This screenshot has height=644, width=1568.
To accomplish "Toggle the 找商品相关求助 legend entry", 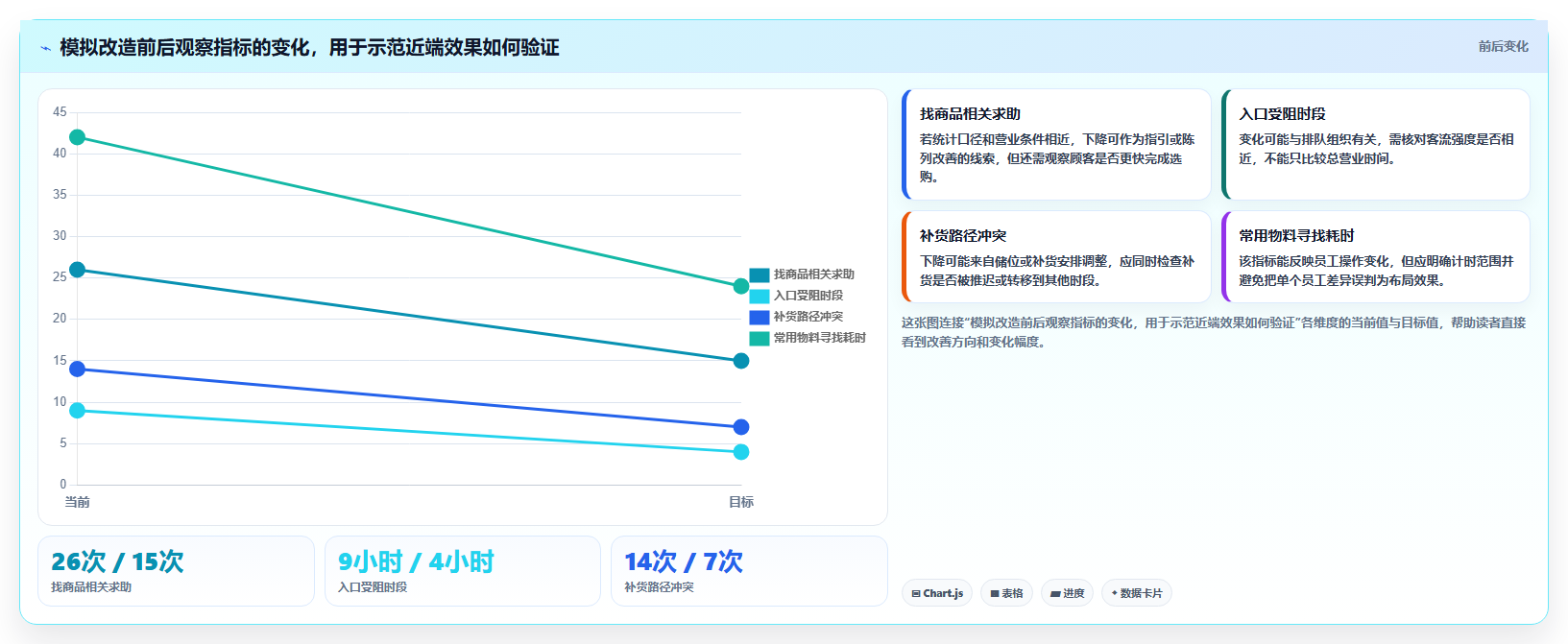I will 802,274.
